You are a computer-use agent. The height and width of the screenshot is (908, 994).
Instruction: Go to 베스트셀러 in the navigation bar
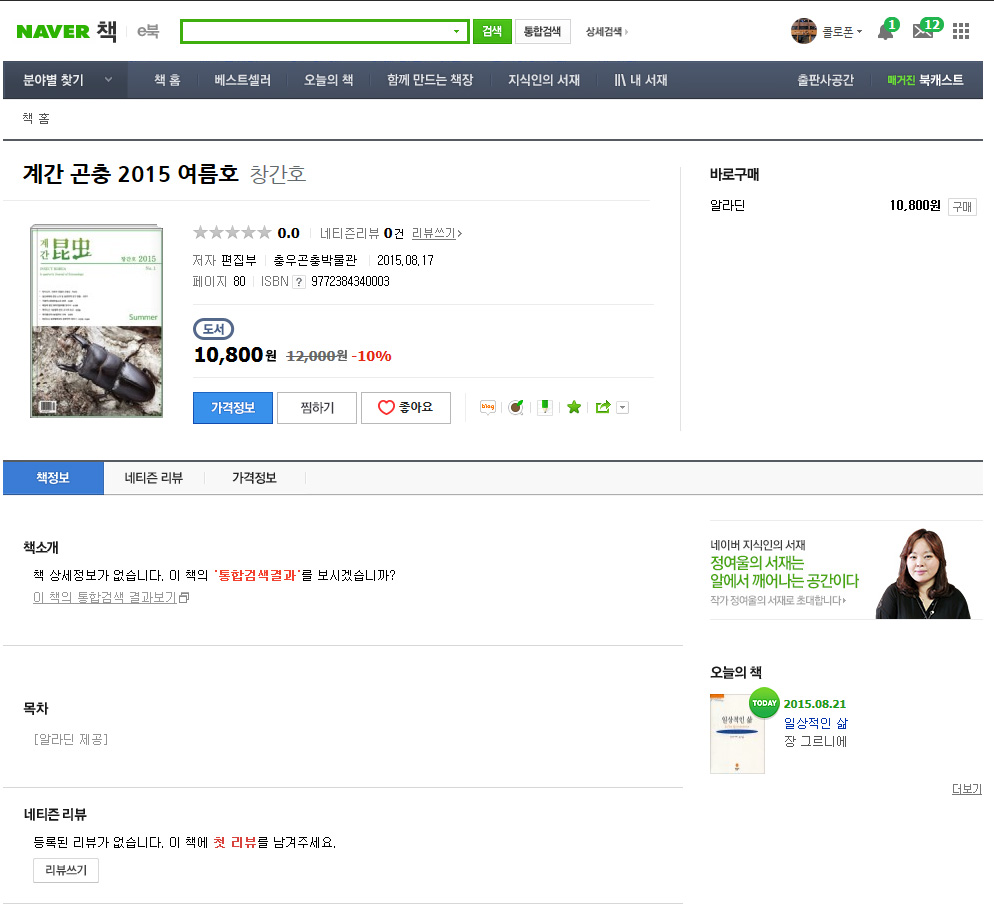click(x=242, y=80)
